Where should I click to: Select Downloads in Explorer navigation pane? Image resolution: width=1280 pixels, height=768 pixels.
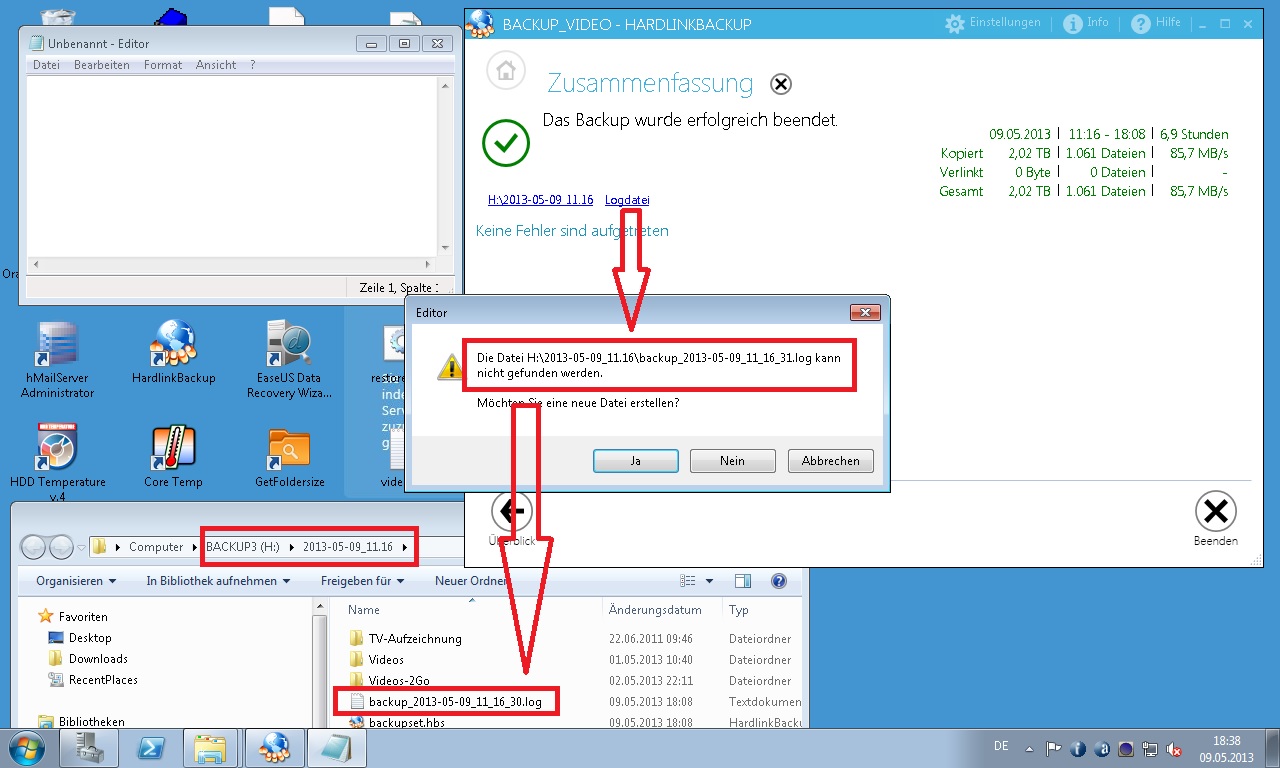point(98,659)
